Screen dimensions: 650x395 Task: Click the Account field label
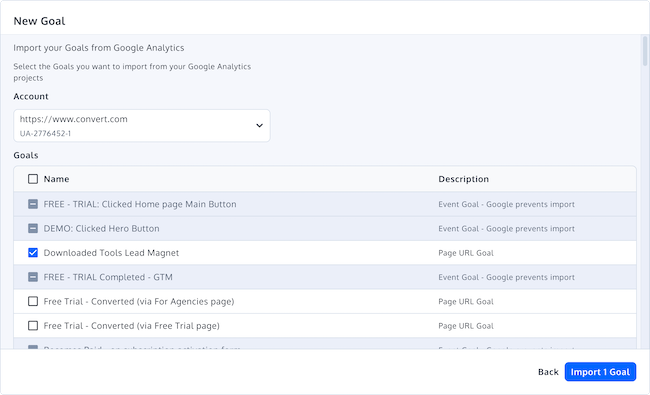[x=31, y=97]
